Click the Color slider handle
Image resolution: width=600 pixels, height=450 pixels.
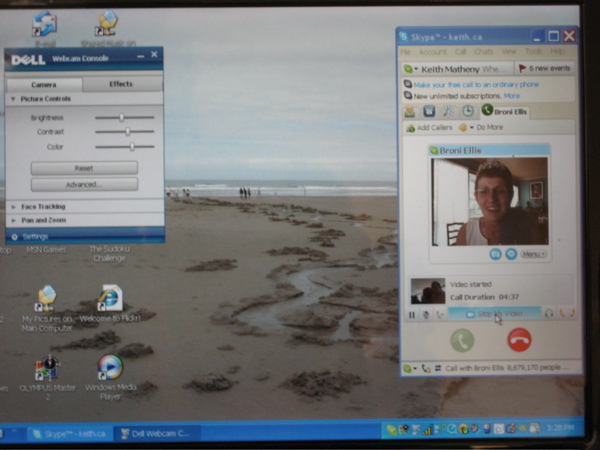coord(132,146)
